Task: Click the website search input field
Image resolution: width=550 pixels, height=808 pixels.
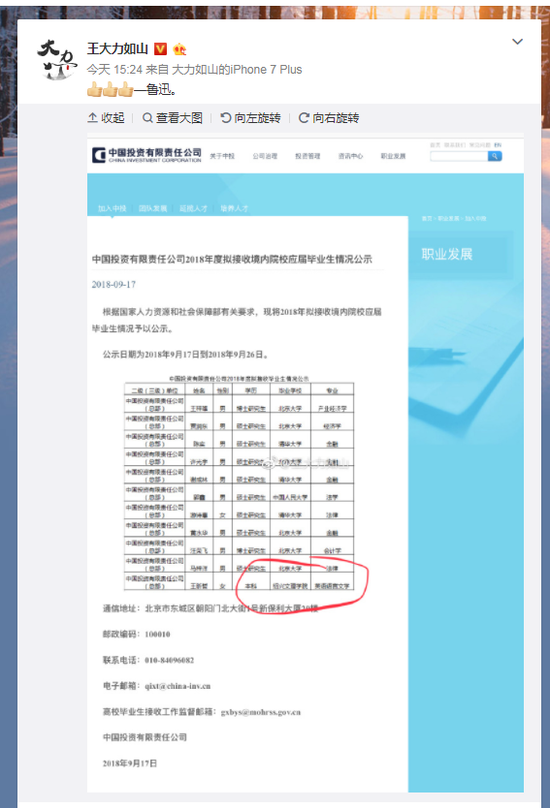Action: click(x=459, y=156)
